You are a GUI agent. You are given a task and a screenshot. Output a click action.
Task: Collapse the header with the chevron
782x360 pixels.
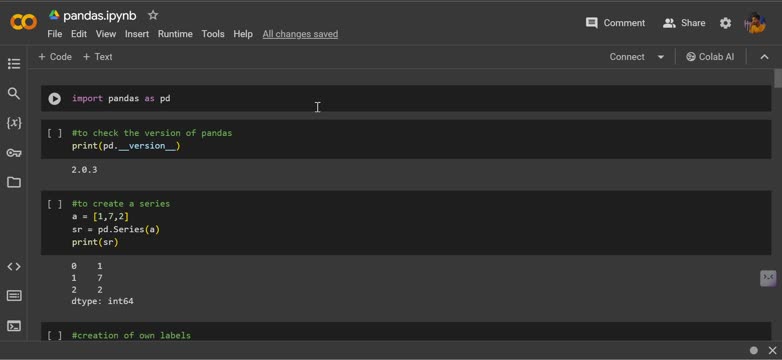coord(764,57)
